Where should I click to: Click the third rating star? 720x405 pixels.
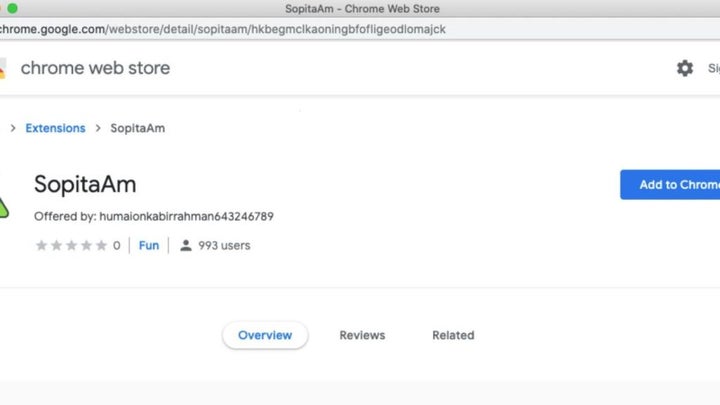[71, 245]
